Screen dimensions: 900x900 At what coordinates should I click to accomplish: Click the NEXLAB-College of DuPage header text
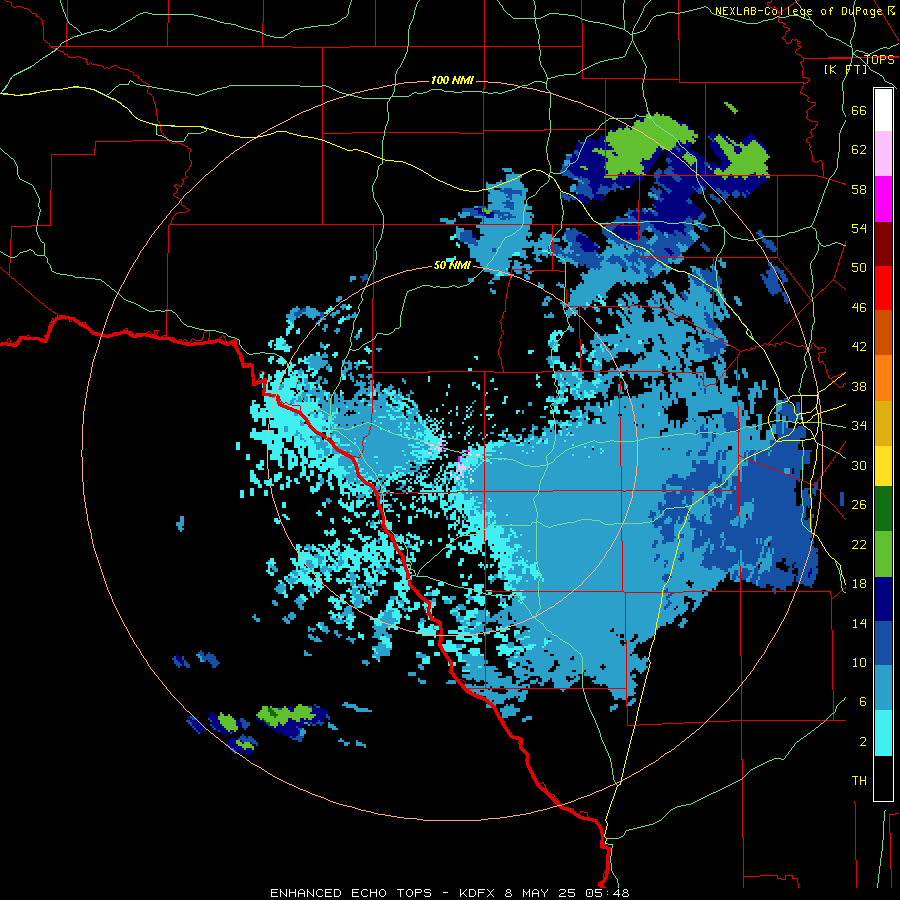[x=804, y=11]
